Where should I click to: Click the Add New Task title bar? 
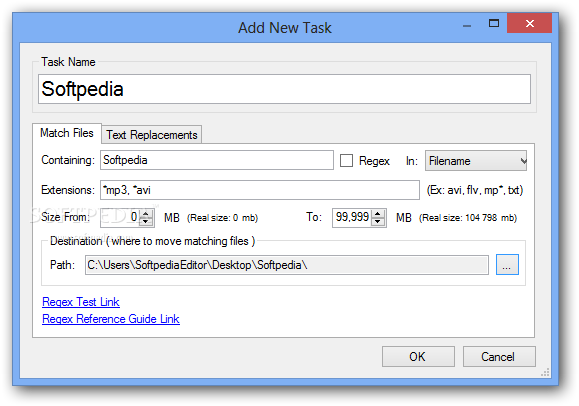[x=285, y=28]
